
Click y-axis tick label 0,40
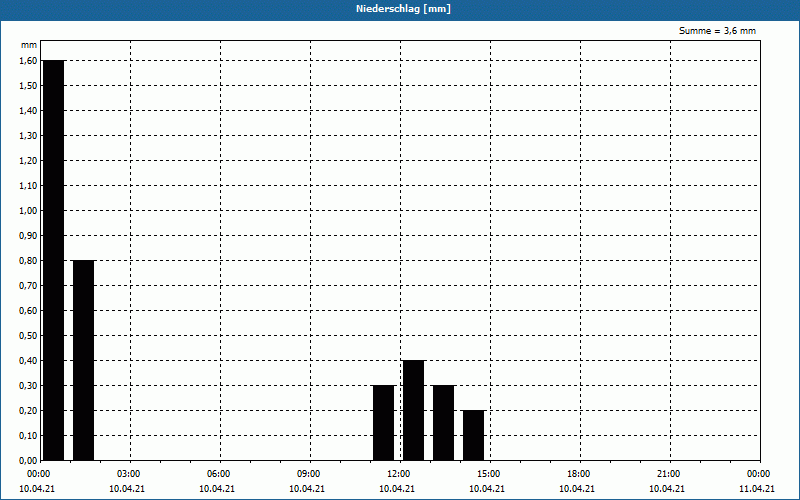[28, 360]
